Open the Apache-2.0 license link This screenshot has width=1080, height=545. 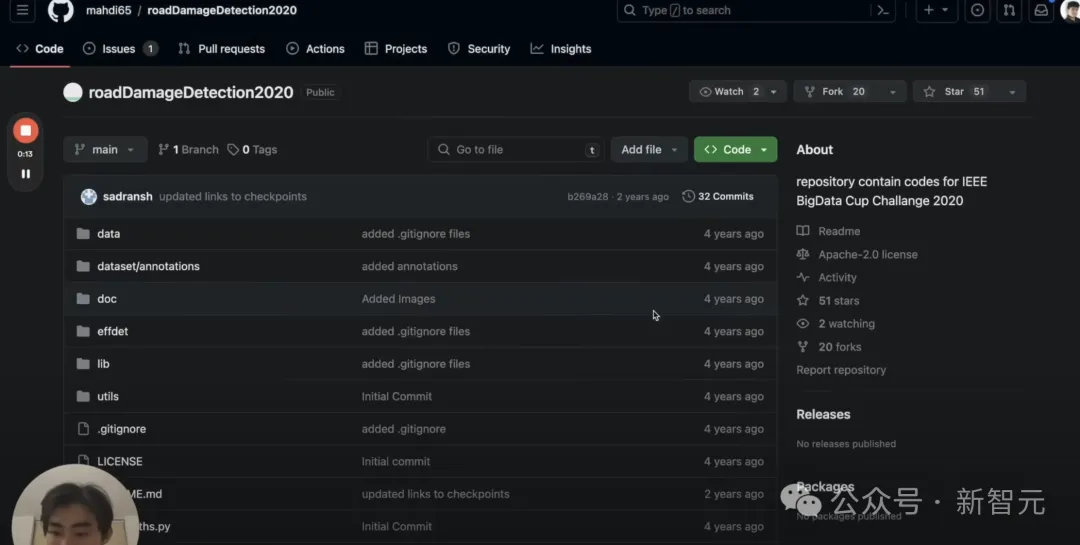[868, 254]
